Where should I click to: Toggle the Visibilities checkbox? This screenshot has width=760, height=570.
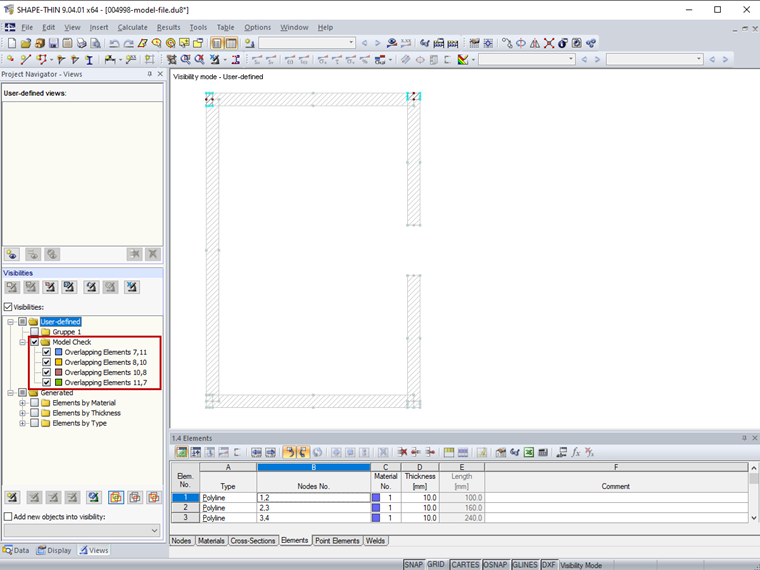pyautogui.click(x=8, y=307)
